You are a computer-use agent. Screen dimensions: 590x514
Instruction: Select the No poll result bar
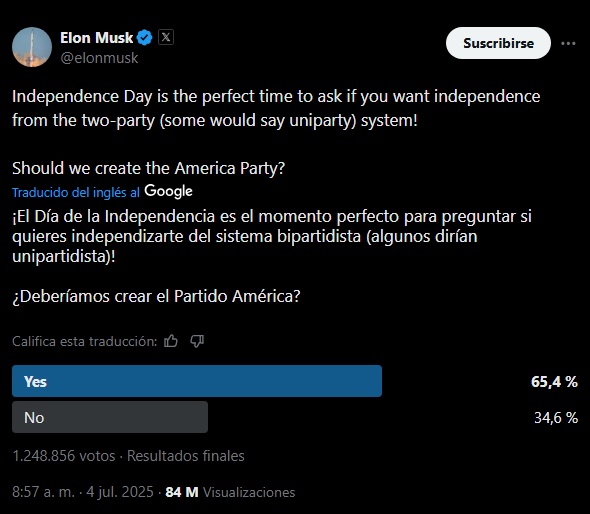[110, 417]
